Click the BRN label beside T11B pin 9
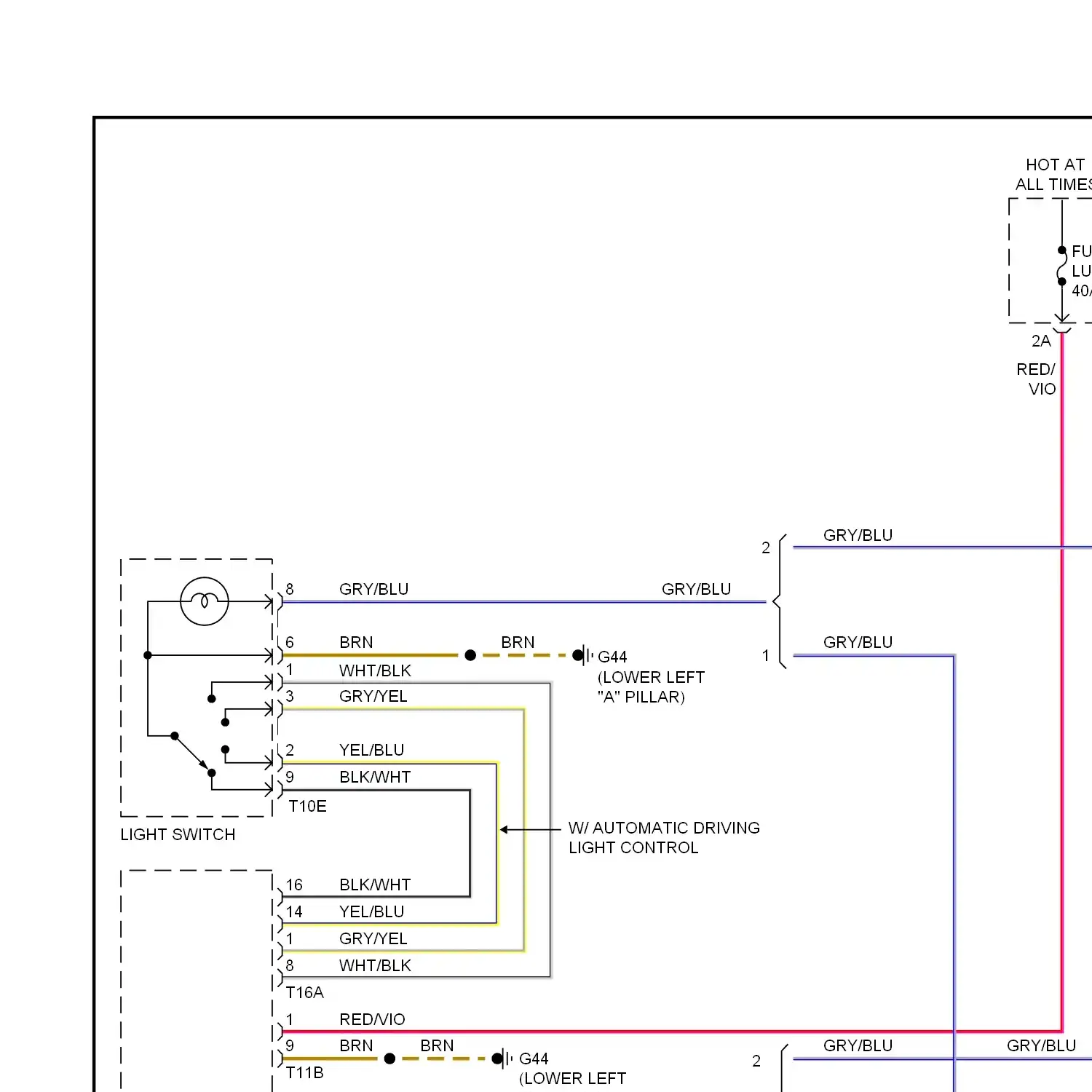The width and height of the screenshot is (1092, 1092). [x=356, y=1045]
